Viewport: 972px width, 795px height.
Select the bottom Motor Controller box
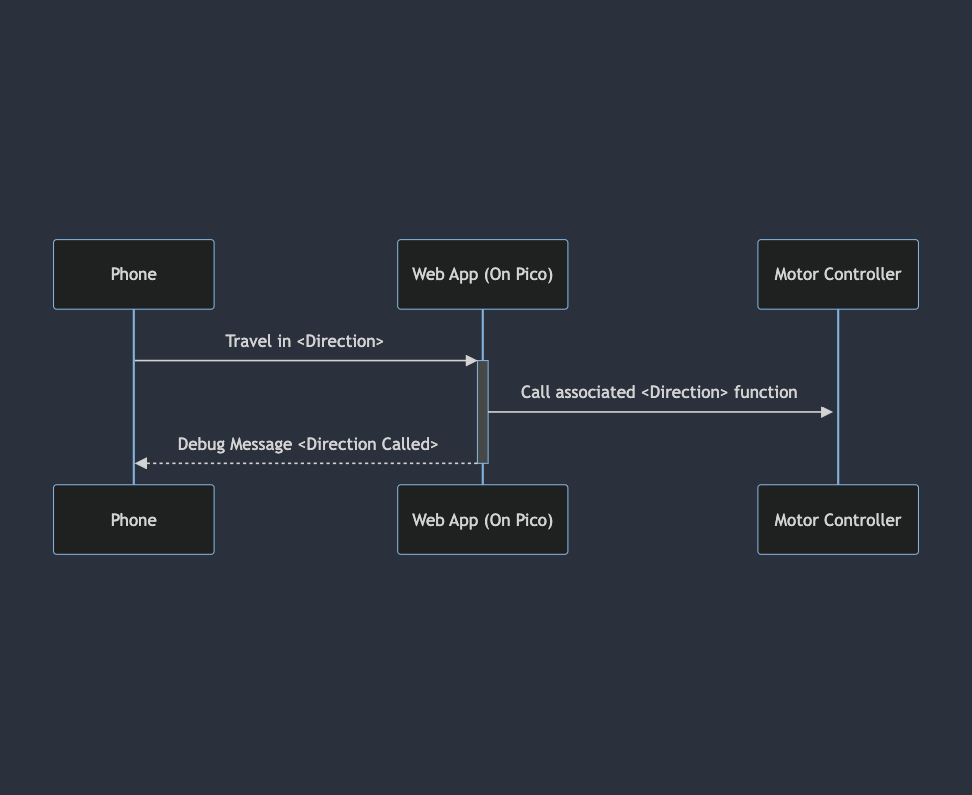837,520
